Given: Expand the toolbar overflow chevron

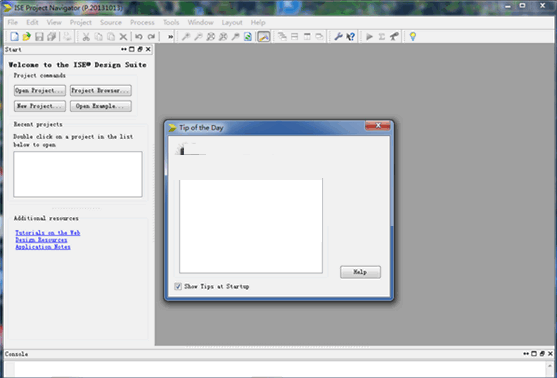Looking at the screenshot, I should click(171, 37).
